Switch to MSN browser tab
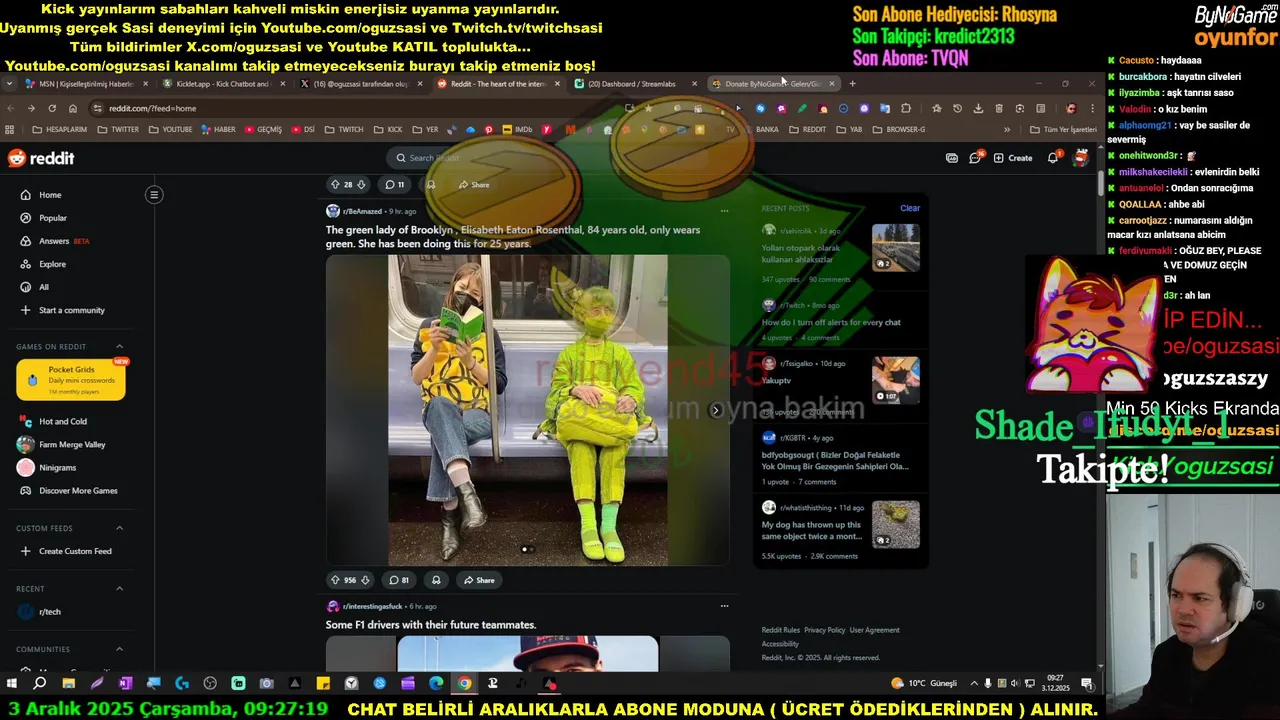 [x=85, y=84]
